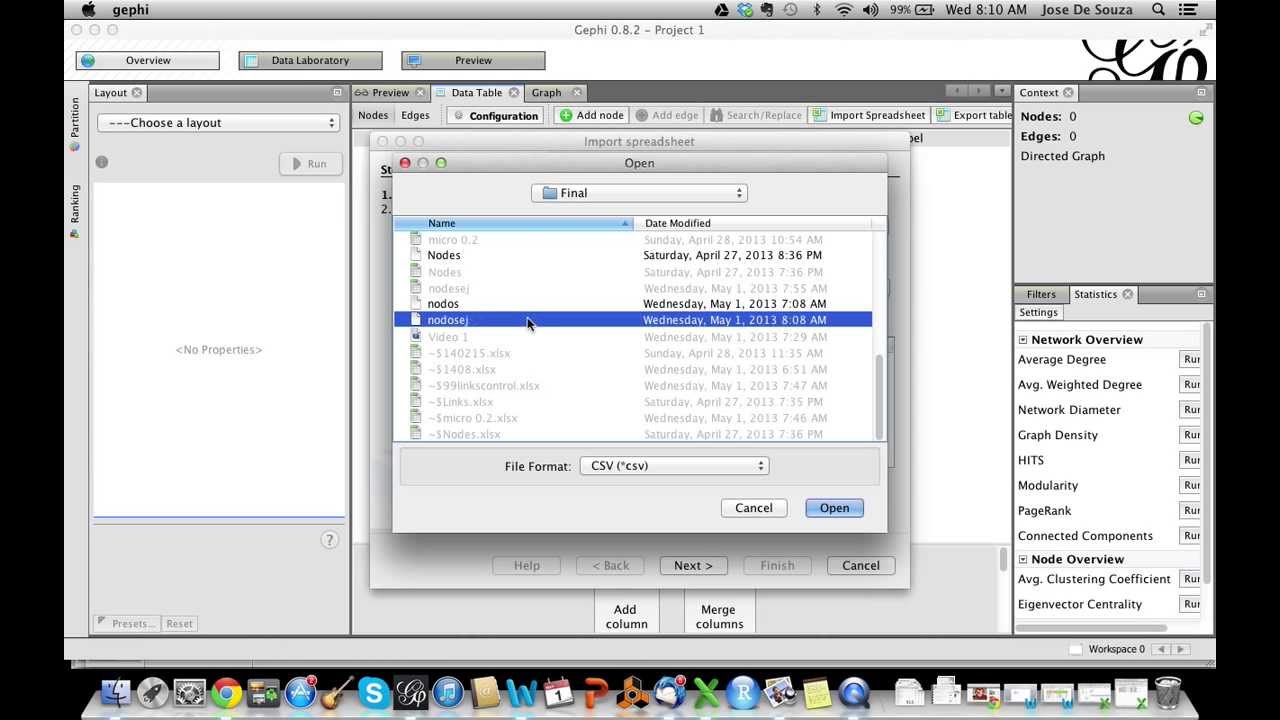This screenshot has width=1280, height=720.
Task: Click Cancel in Open dialog
Action: (x=754, y=508)
